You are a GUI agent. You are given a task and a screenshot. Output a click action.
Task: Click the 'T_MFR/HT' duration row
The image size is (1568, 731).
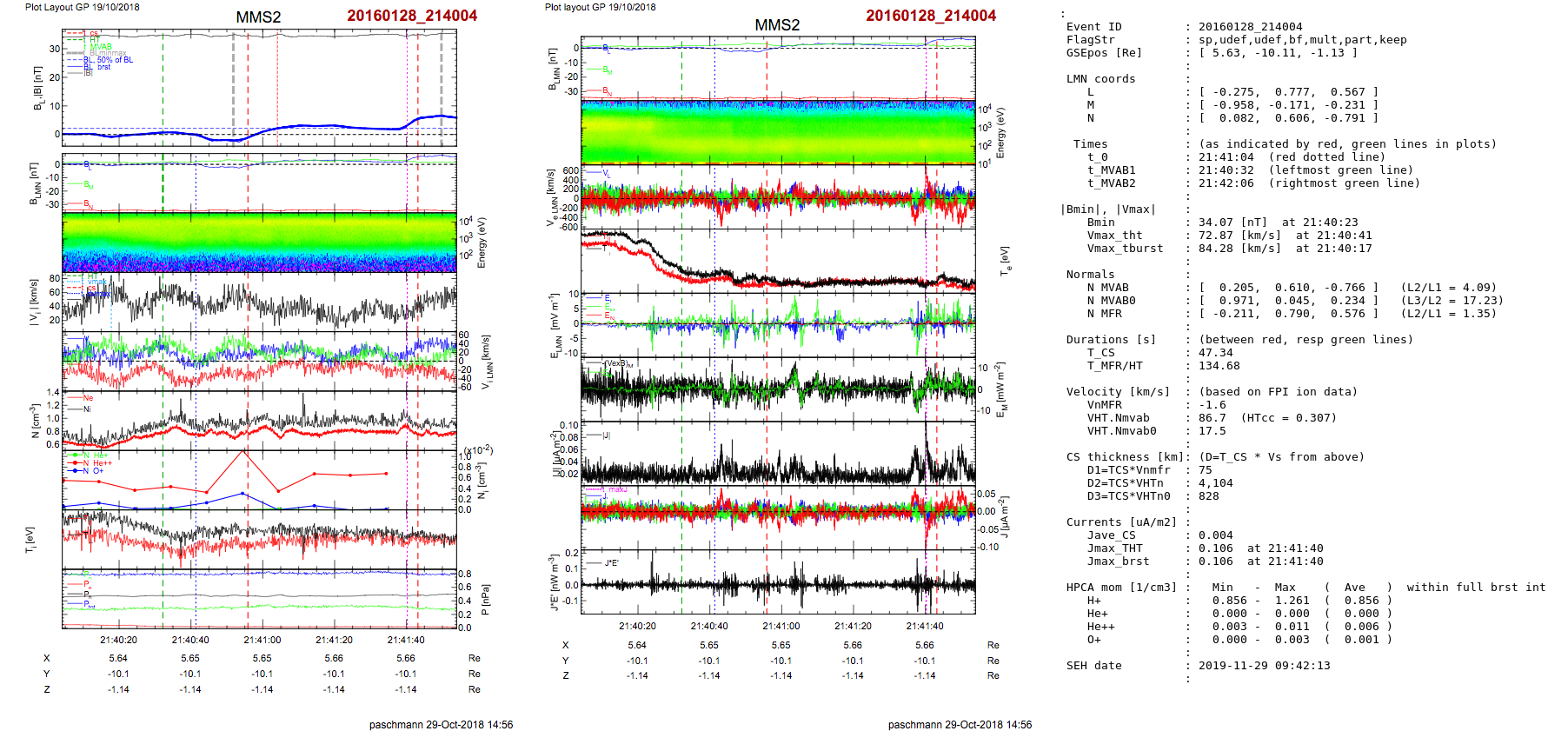1114,366
